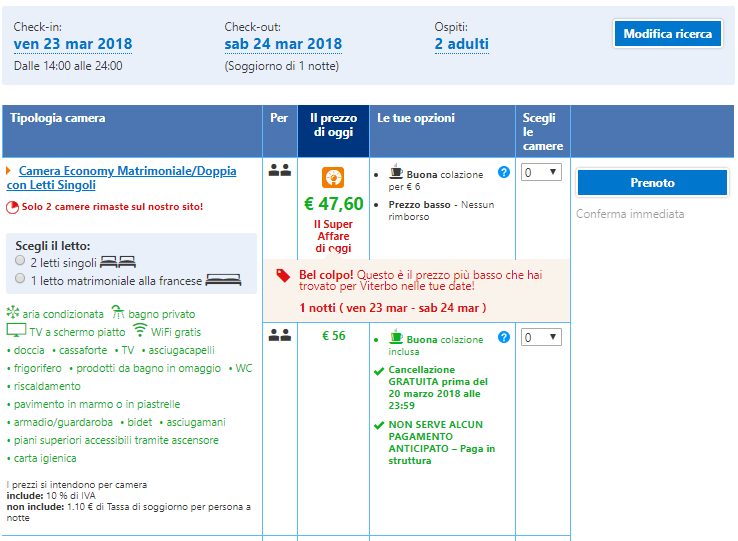Click the two-person occupancy icon beside €56

(280, 335)
